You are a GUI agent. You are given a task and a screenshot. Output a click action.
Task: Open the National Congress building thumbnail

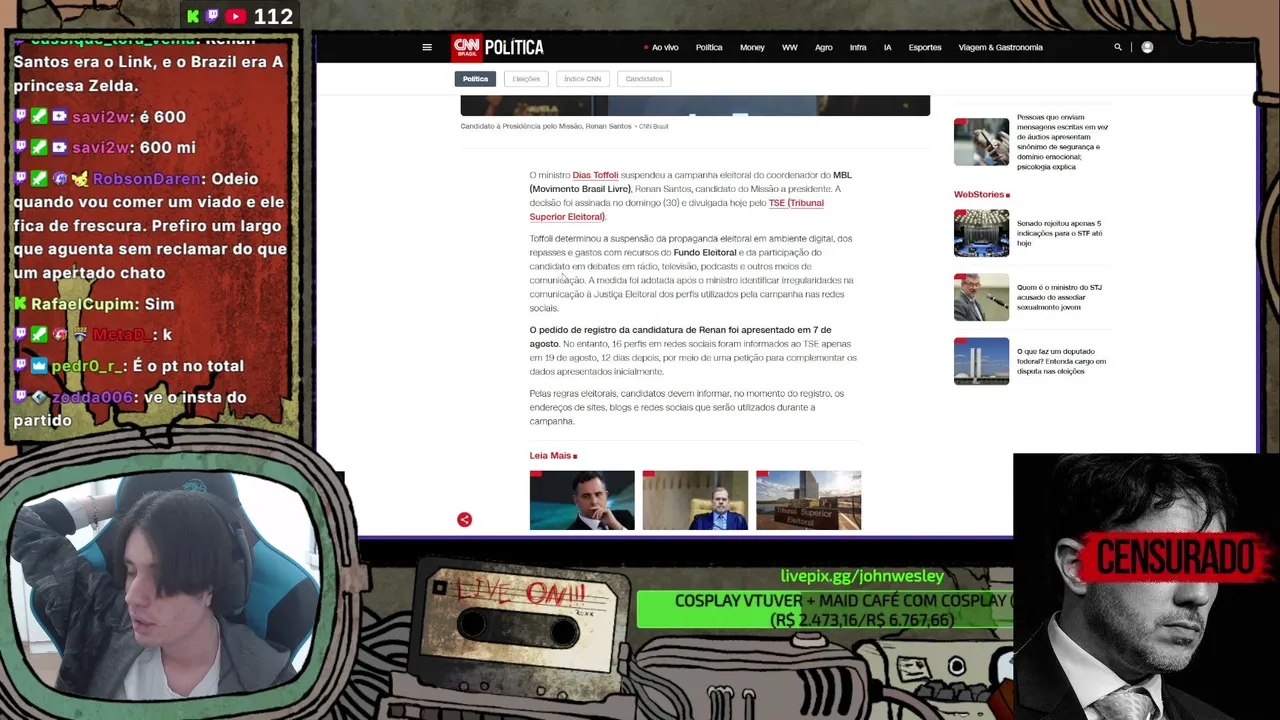[981, 361]
